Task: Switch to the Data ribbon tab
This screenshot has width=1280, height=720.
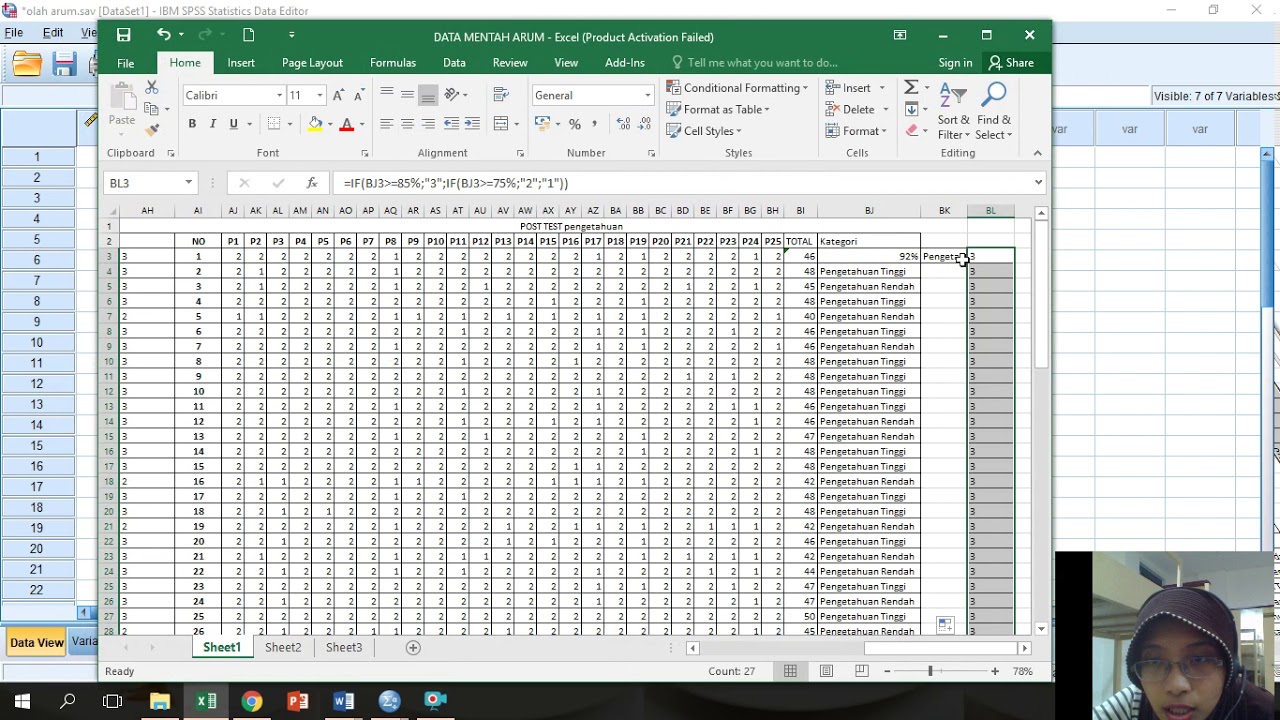Action: (x=454, y=62)
